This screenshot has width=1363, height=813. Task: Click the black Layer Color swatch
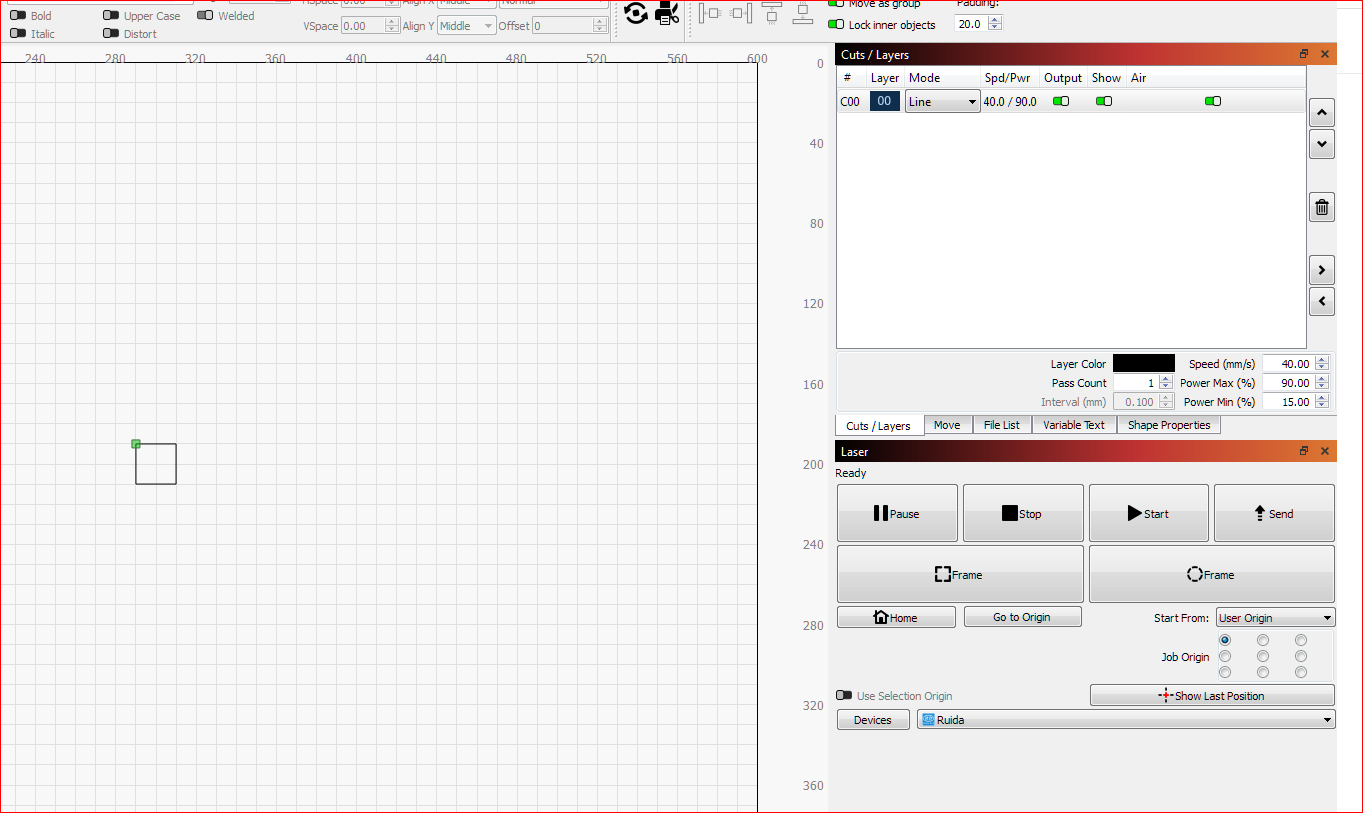pos(1143,364)
